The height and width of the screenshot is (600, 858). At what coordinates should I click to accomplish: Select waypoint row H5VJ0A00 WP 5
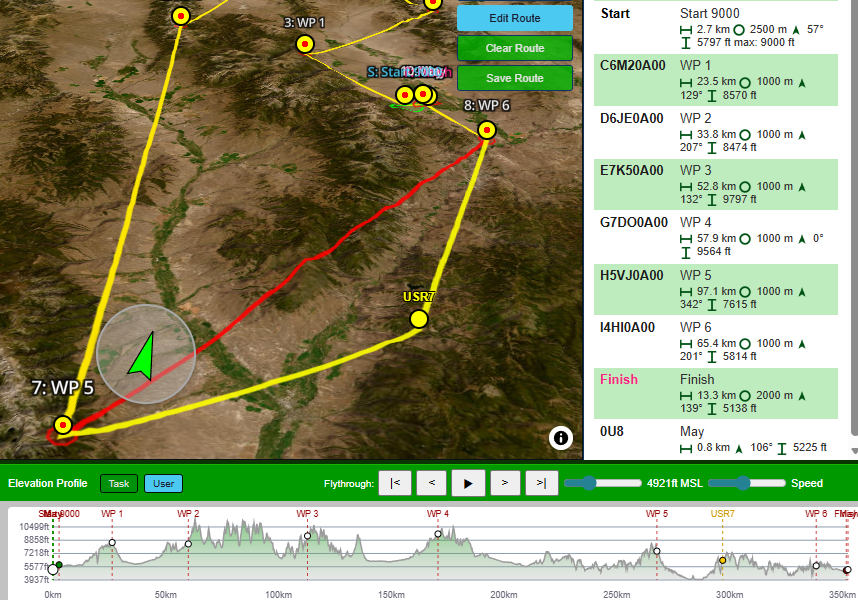pos(716,289)
